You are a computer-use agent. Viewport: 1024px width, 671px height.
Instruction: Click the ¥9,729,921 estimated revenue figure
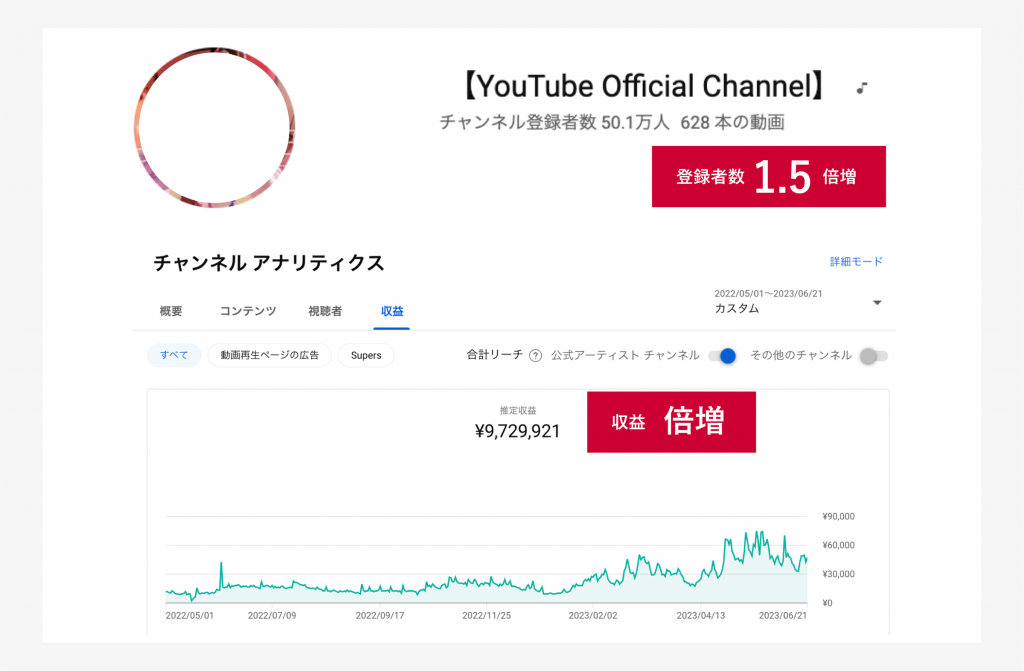pos(517,431)
